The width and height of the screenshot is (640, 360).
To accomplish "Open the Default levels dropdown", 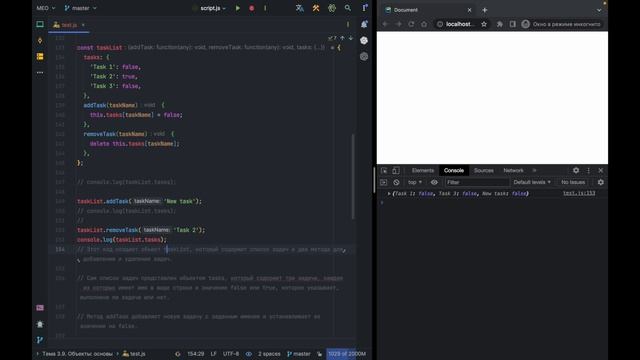I will click(532, 182).
